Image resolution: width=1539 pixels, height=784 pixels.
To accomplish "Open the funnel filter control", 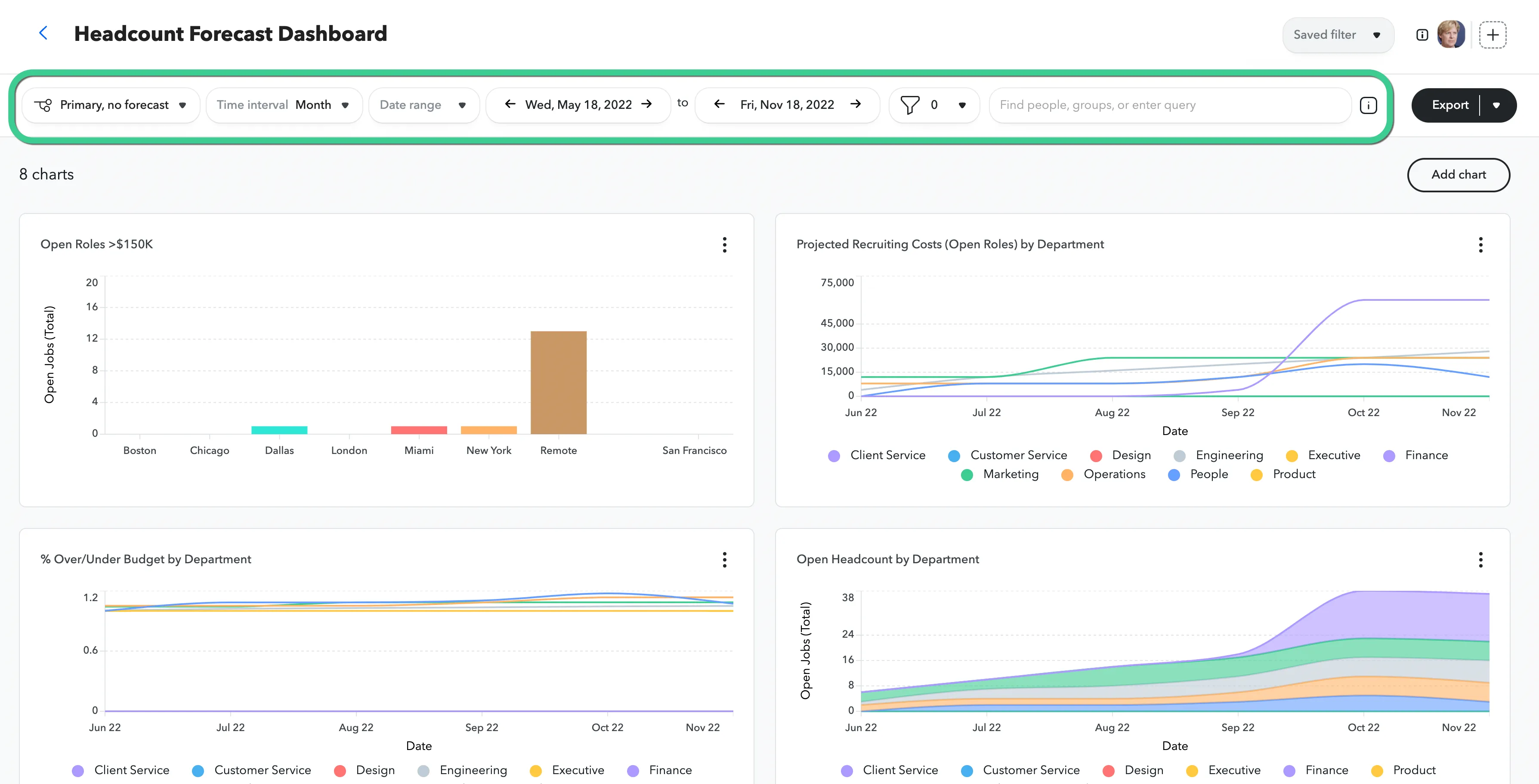I will coord(934,105).
